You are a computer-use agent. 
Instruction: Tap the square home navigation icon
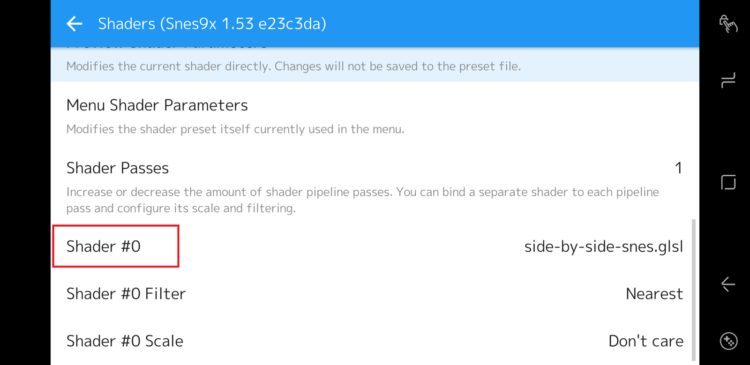[x=728, y=182]
